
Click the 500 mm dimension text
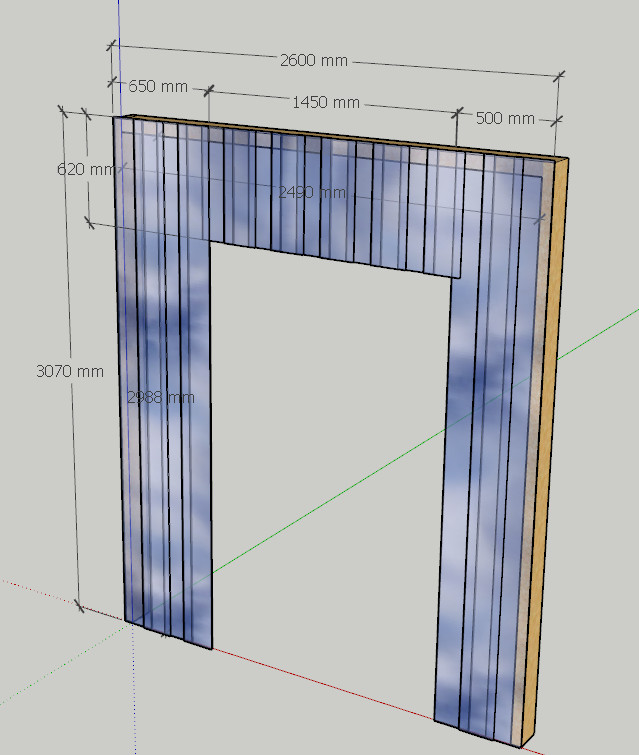coord(505,118)
